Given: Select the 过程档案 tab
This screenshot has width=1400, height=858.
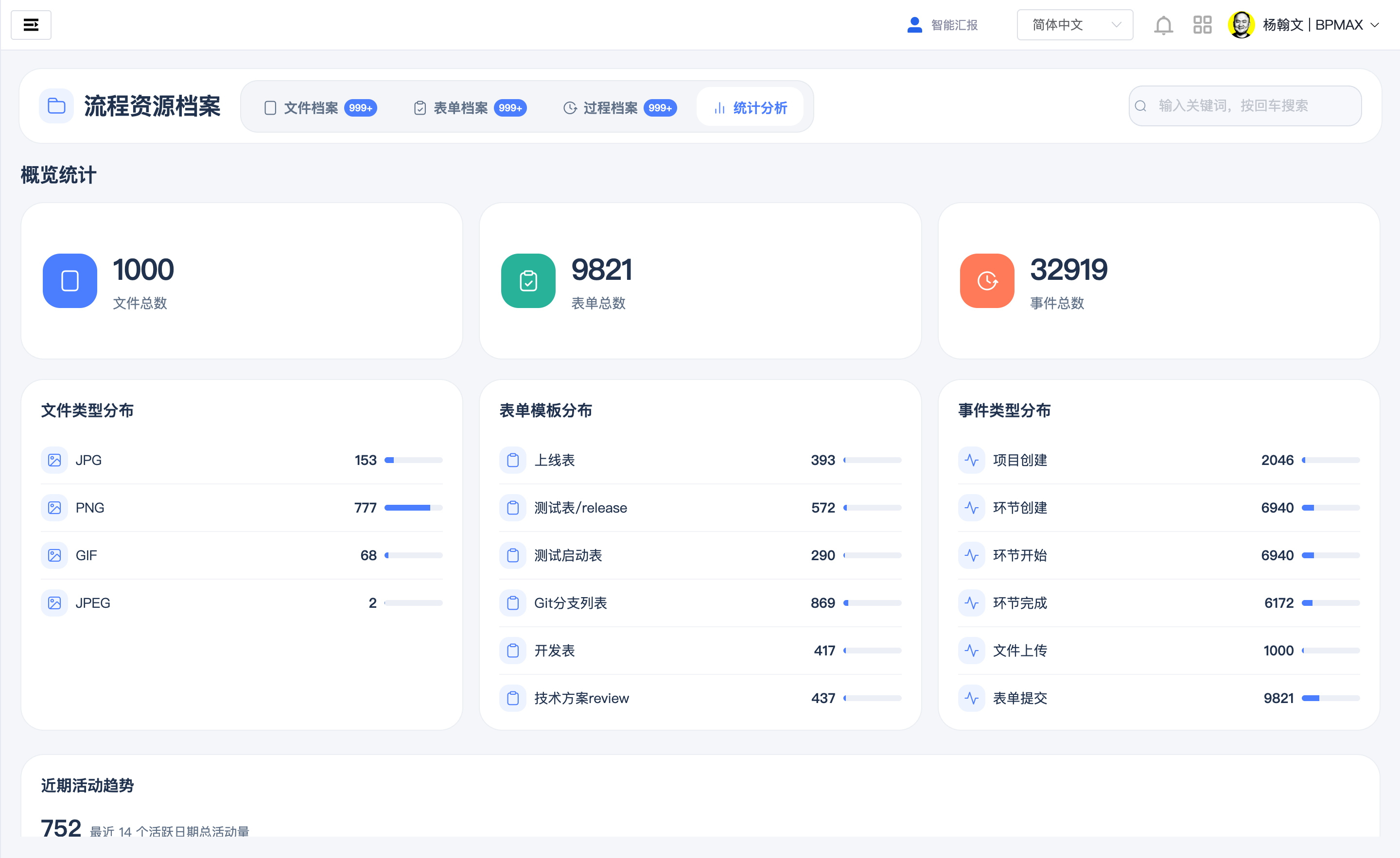Looking at the screenshot, I should point(611,107).
